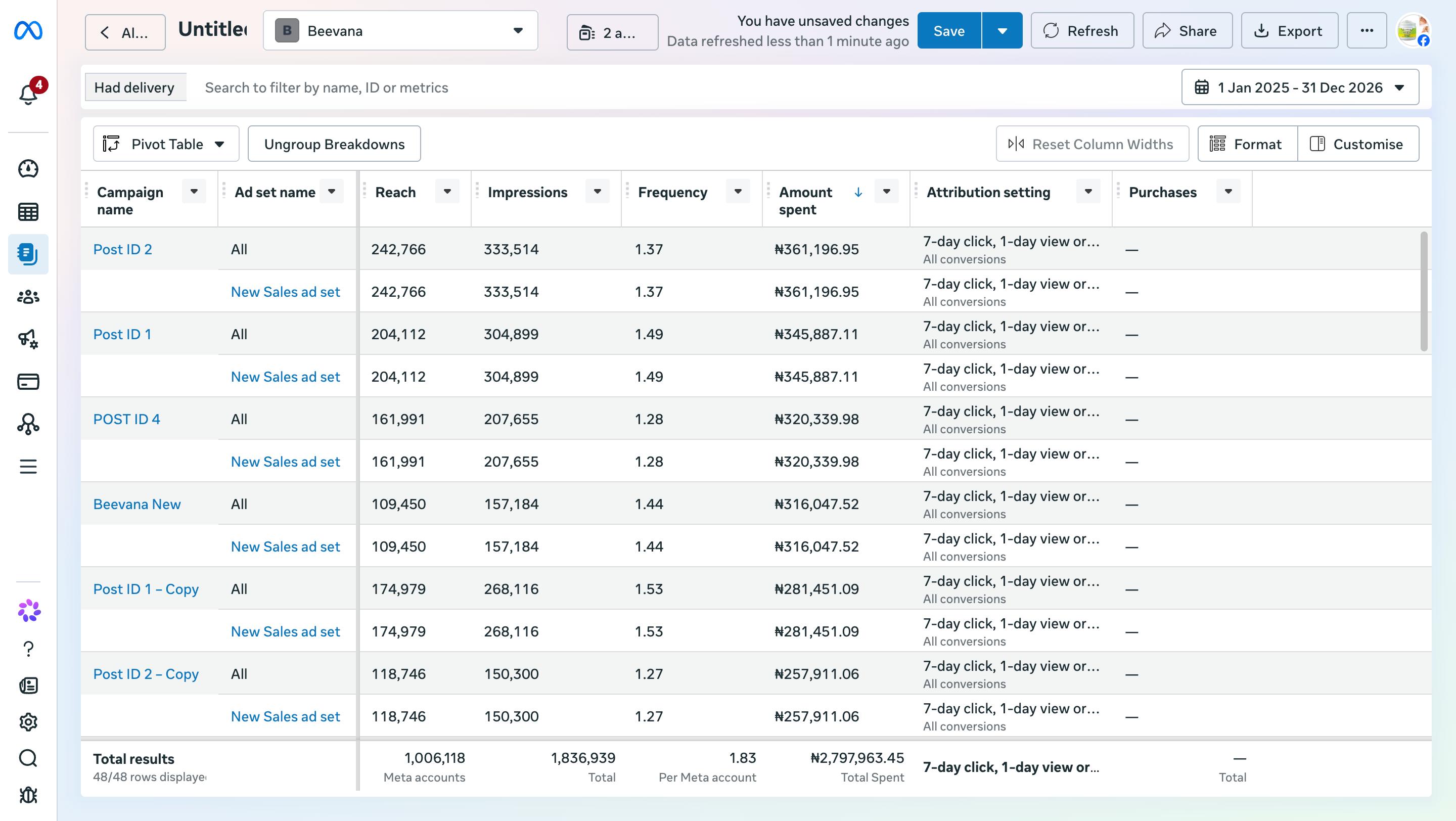This screenshot has height=821, width=1456.
Task: Open the Pivot Table layout dropdown
Action: [166, 144]
